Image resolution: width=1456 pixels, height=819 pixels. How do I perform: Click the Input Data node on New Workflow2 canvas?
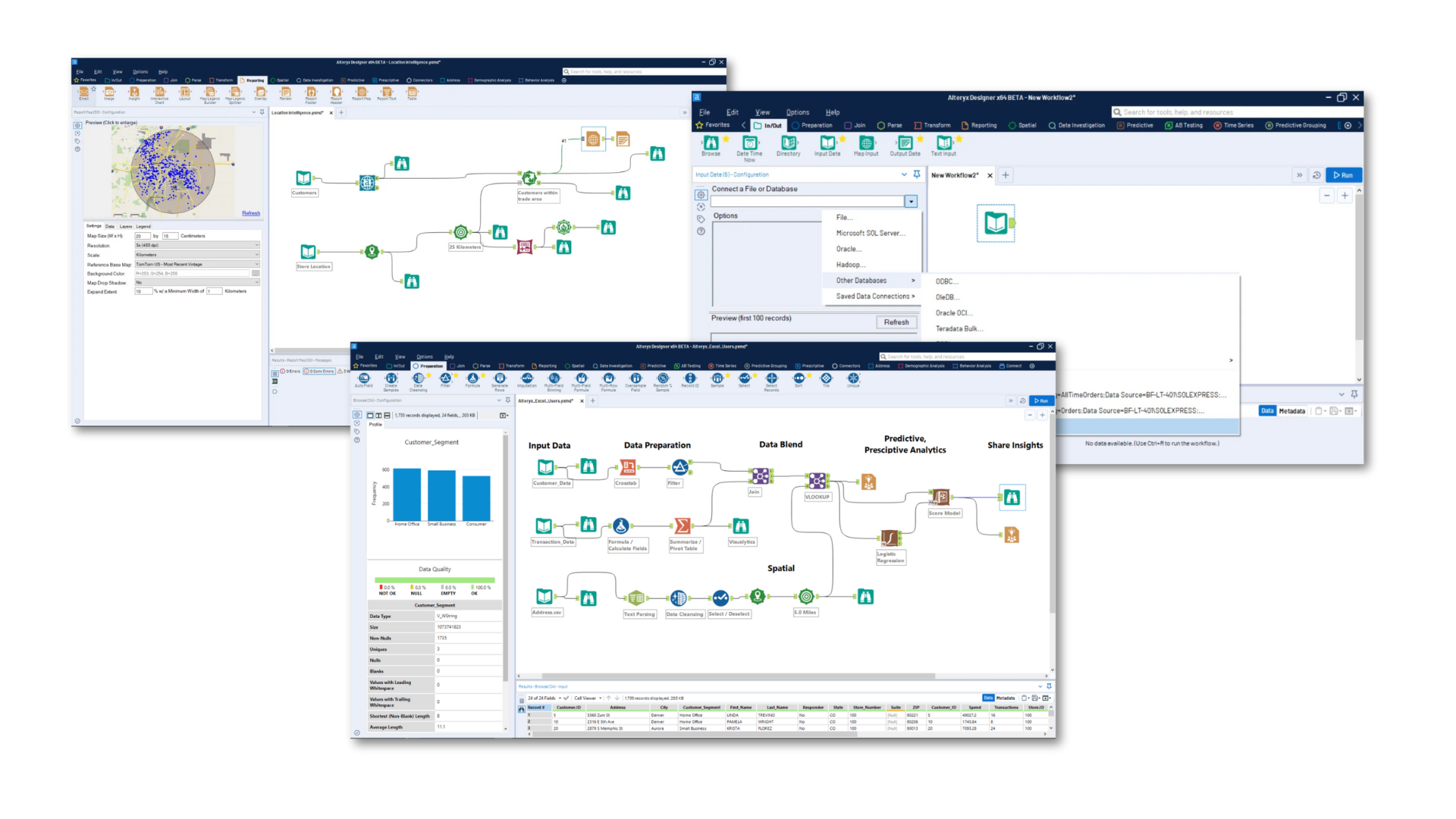996,223
